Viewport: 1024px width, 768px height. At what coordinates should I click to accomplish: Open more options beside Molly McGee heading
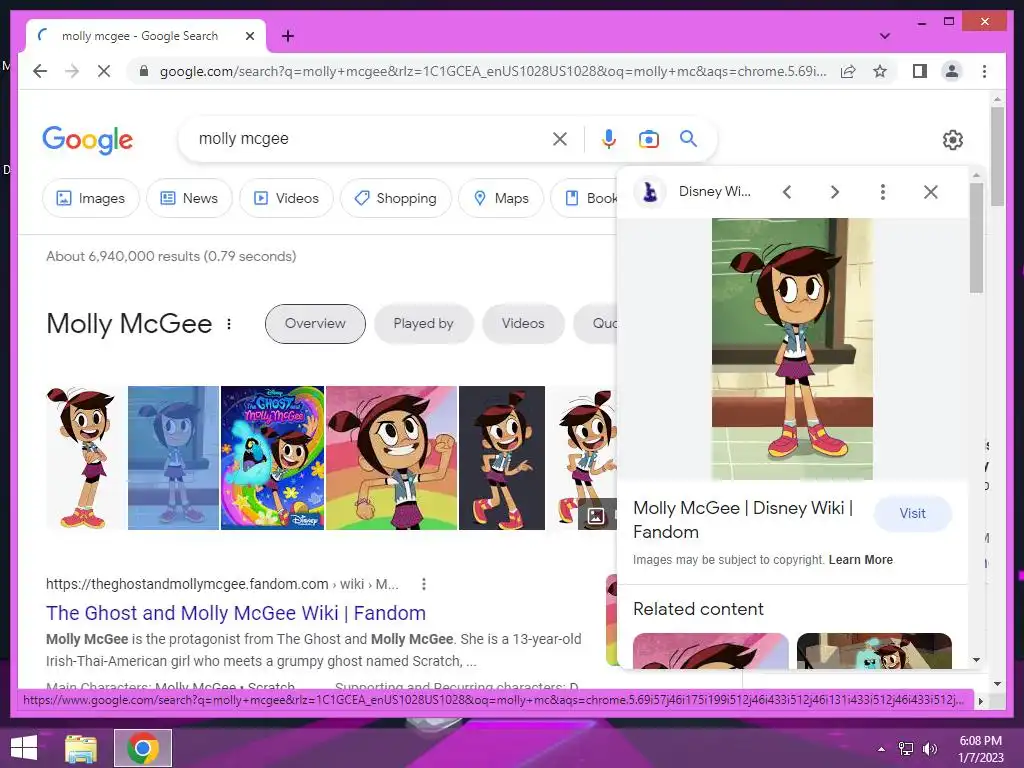point(229,324)
